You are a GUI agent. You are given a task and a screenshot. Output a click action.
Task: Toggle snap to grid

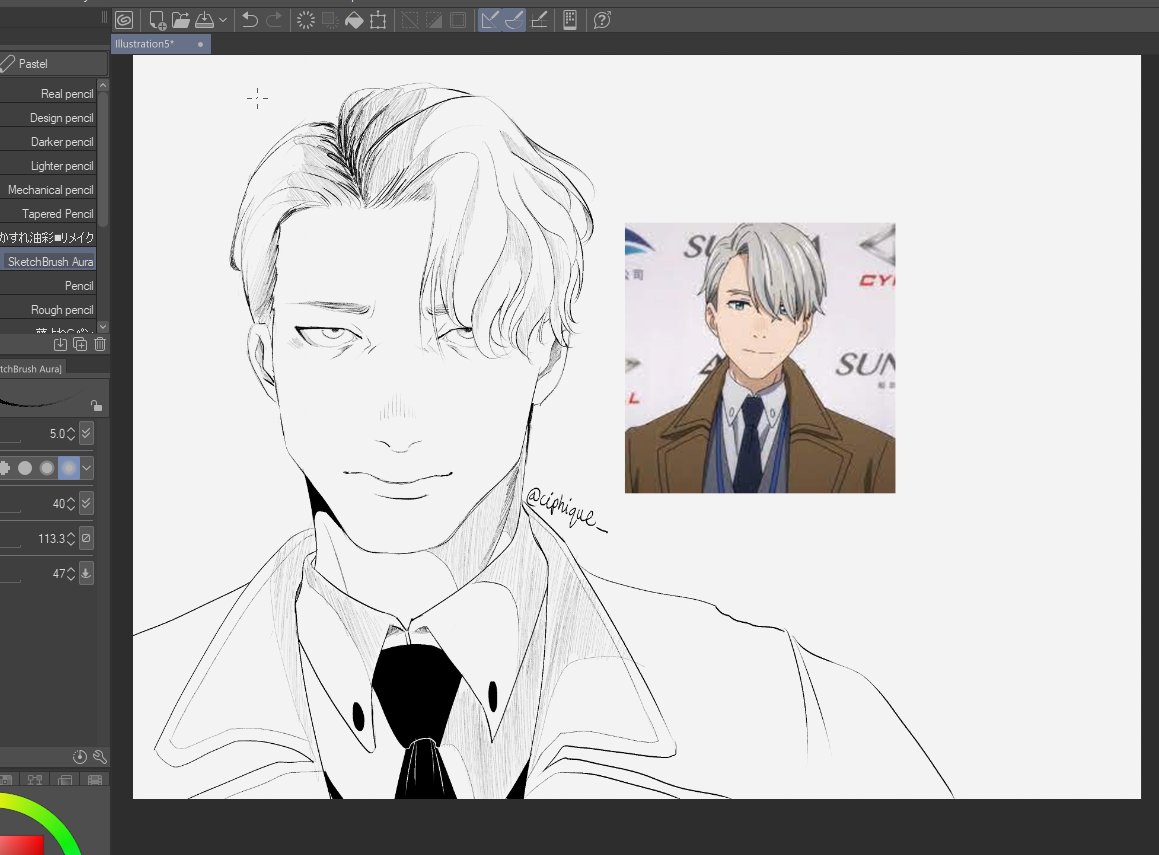[x=540, y=20]
